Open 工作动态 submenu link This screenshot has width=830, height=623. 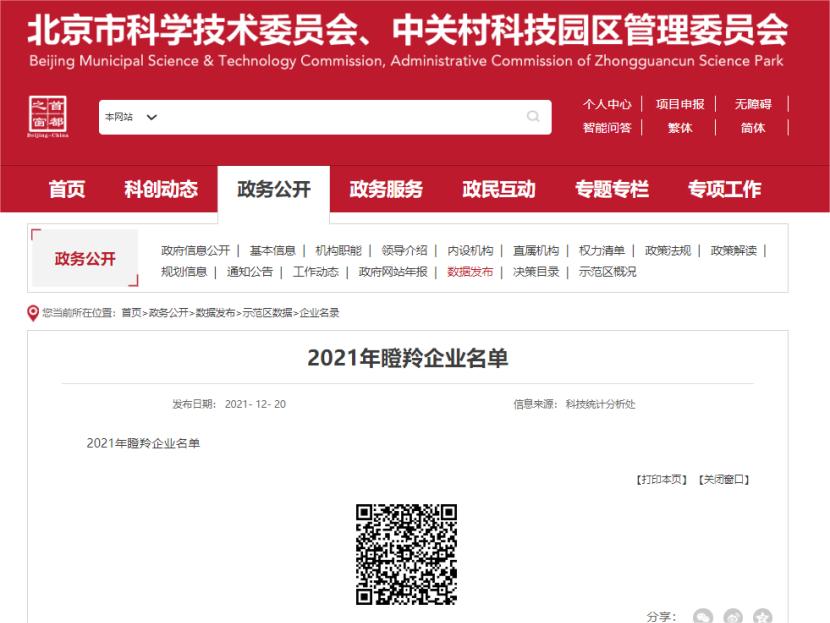[315, 272]
